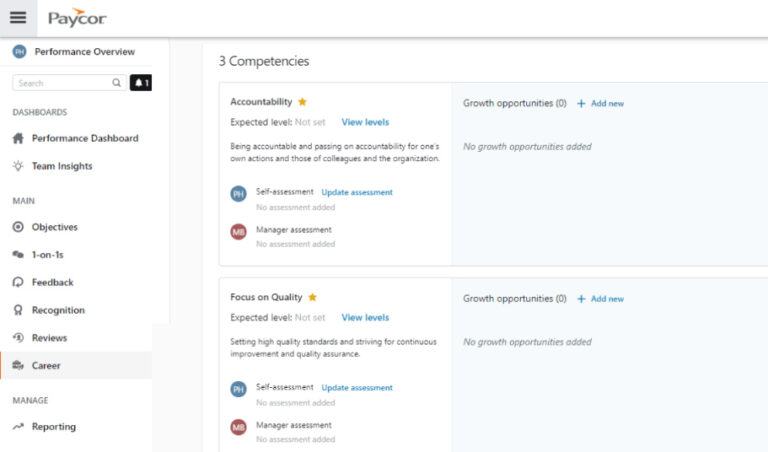Toggle the Focus on Quality star
The width and height of the screenshot is (768, 452).
click(x=312, y=297)
